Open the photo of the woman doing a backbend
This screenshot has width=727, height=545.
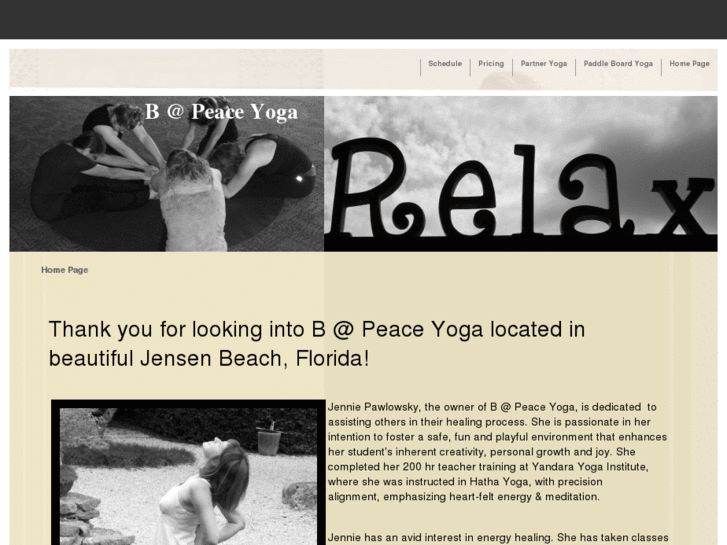click(188, 472)
